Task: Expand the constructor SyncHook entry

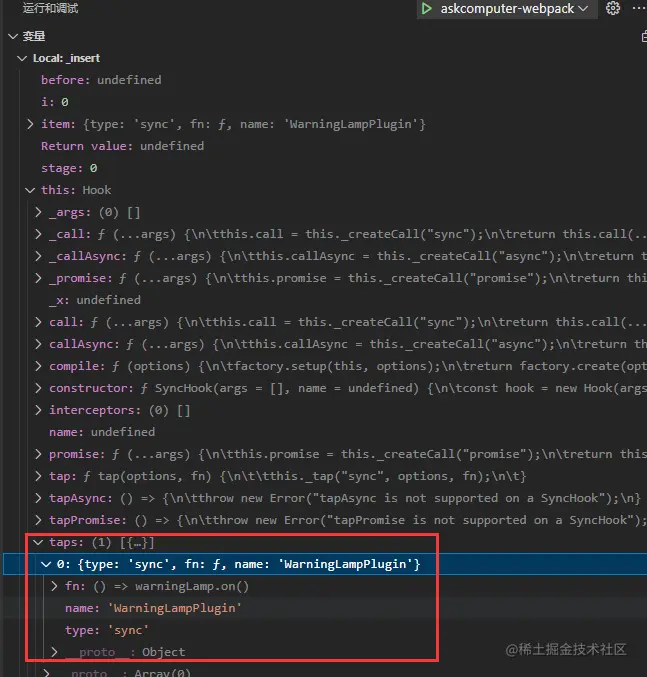Action: click(38, 388)
